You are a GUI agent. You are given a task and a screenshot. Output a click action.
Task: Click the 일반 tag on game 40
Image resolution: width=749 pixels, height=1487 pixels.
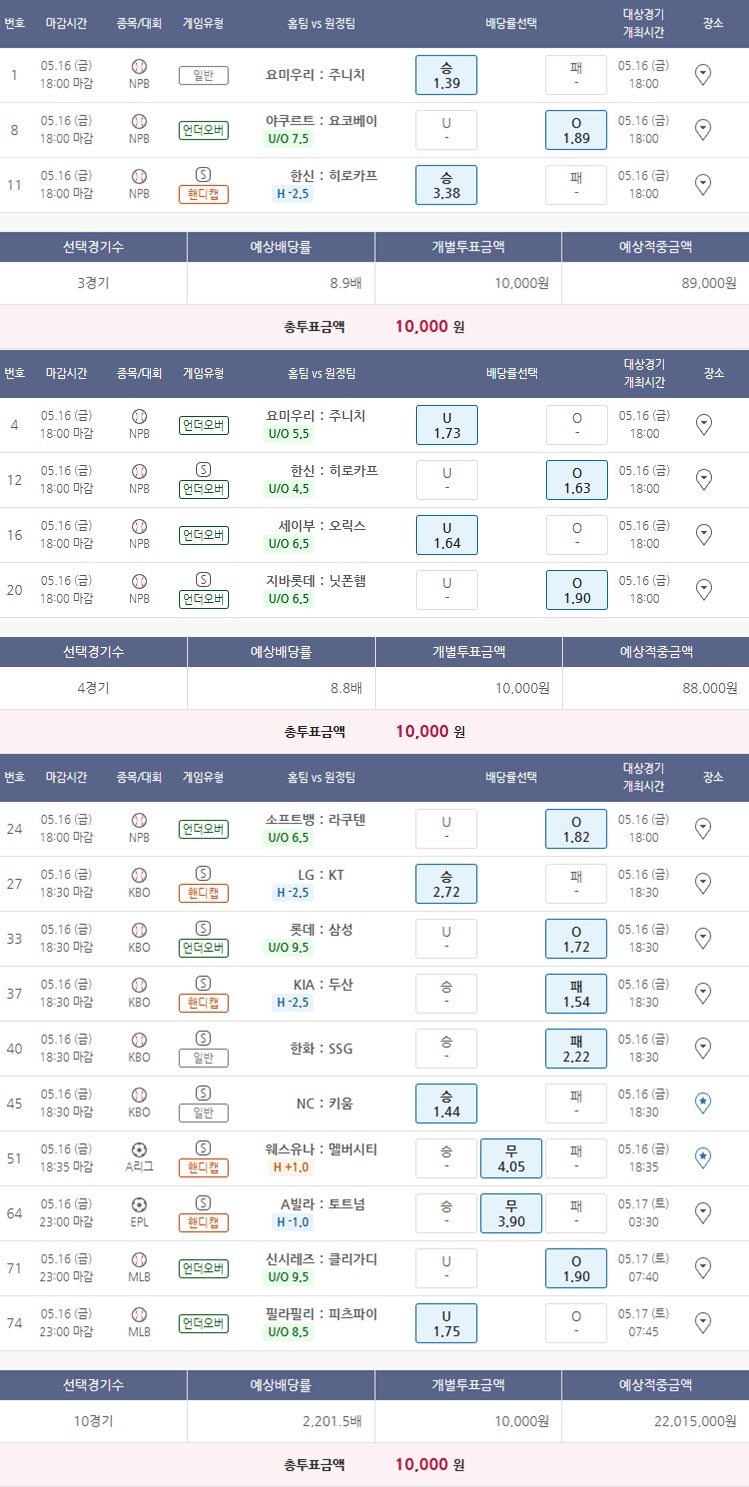coord(204,1058)
